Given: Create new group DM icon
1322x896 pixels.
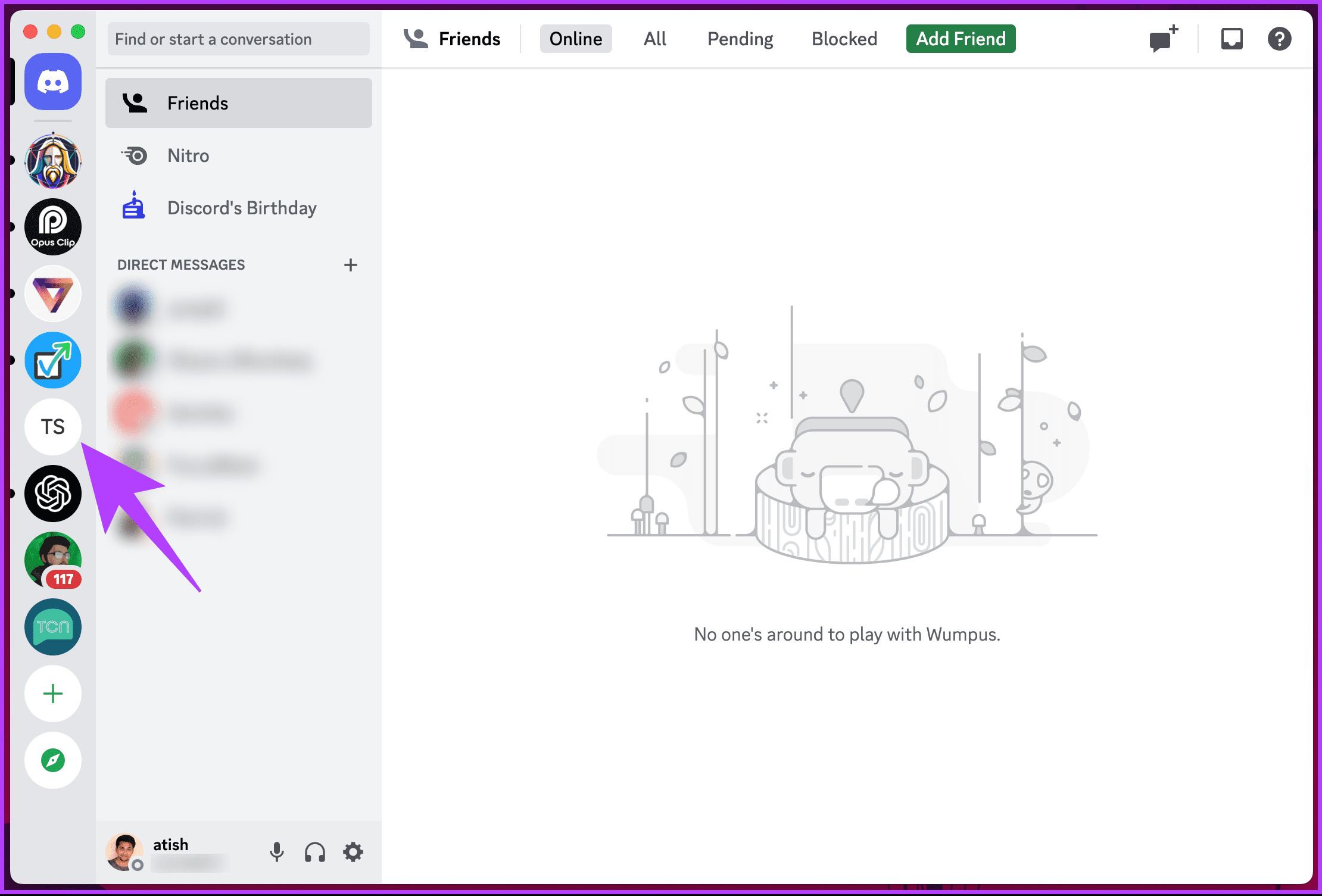Looking at the screenshot, I should [1163, 39].
